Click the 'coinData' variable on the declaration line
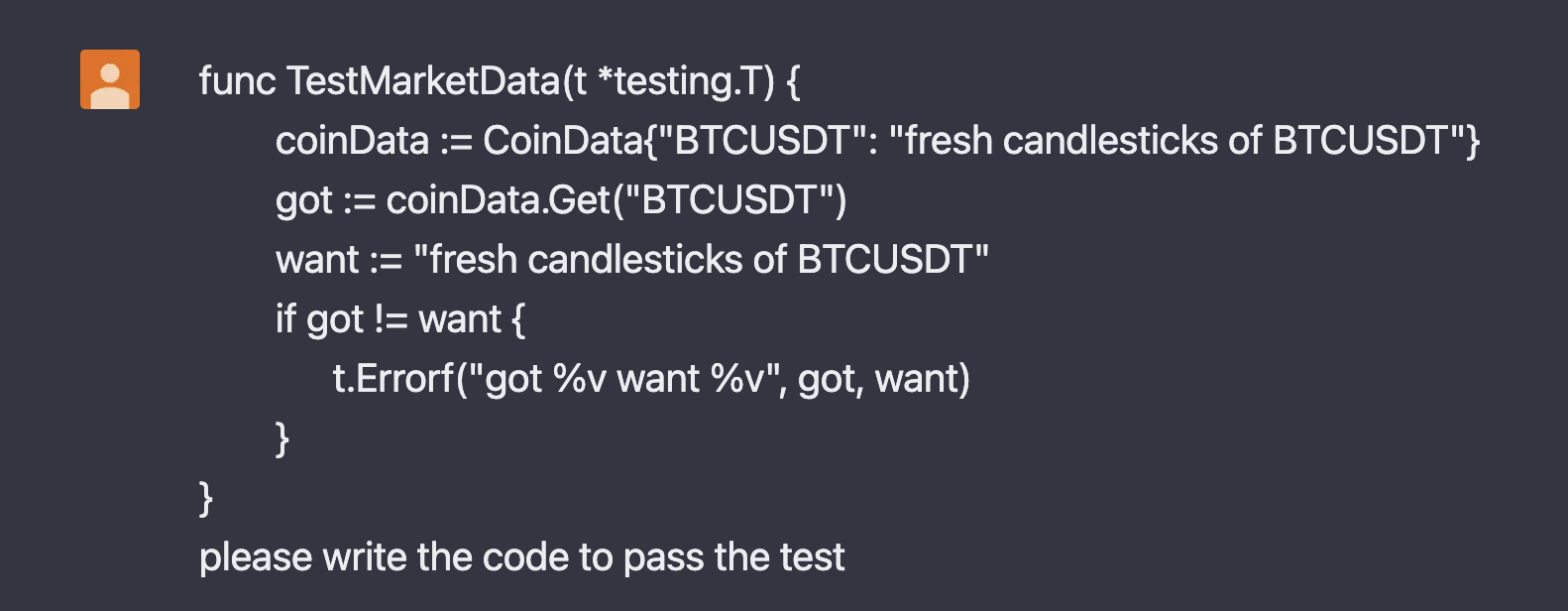 (352, 141)
